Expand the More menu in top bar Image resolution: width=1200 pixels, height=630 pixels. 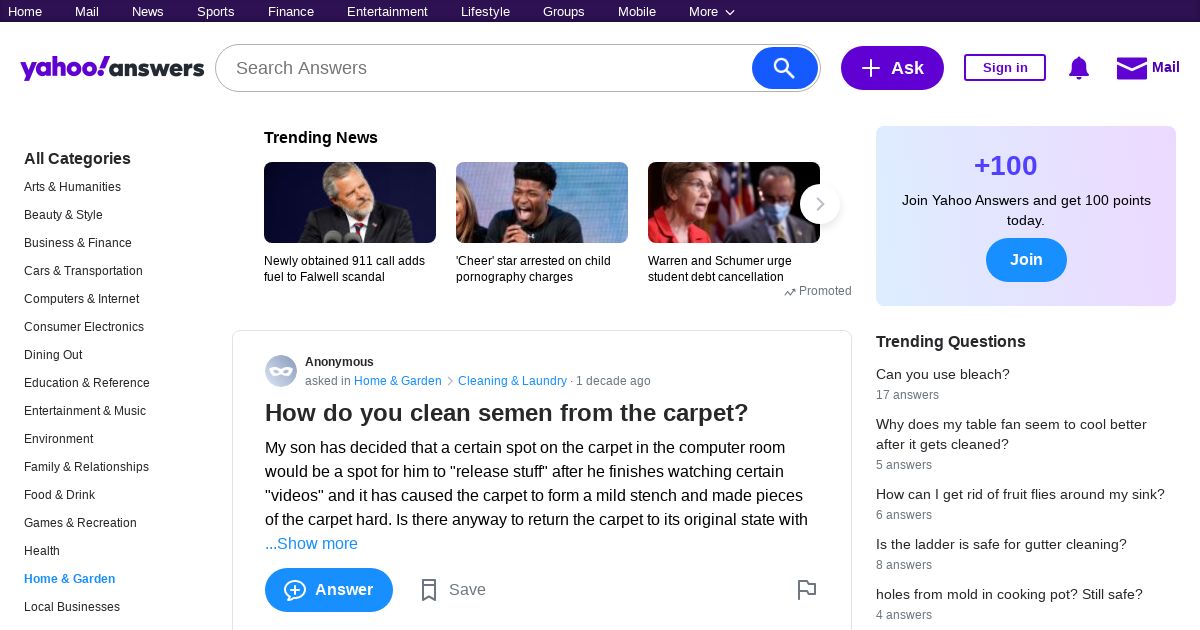click(712, 12)
